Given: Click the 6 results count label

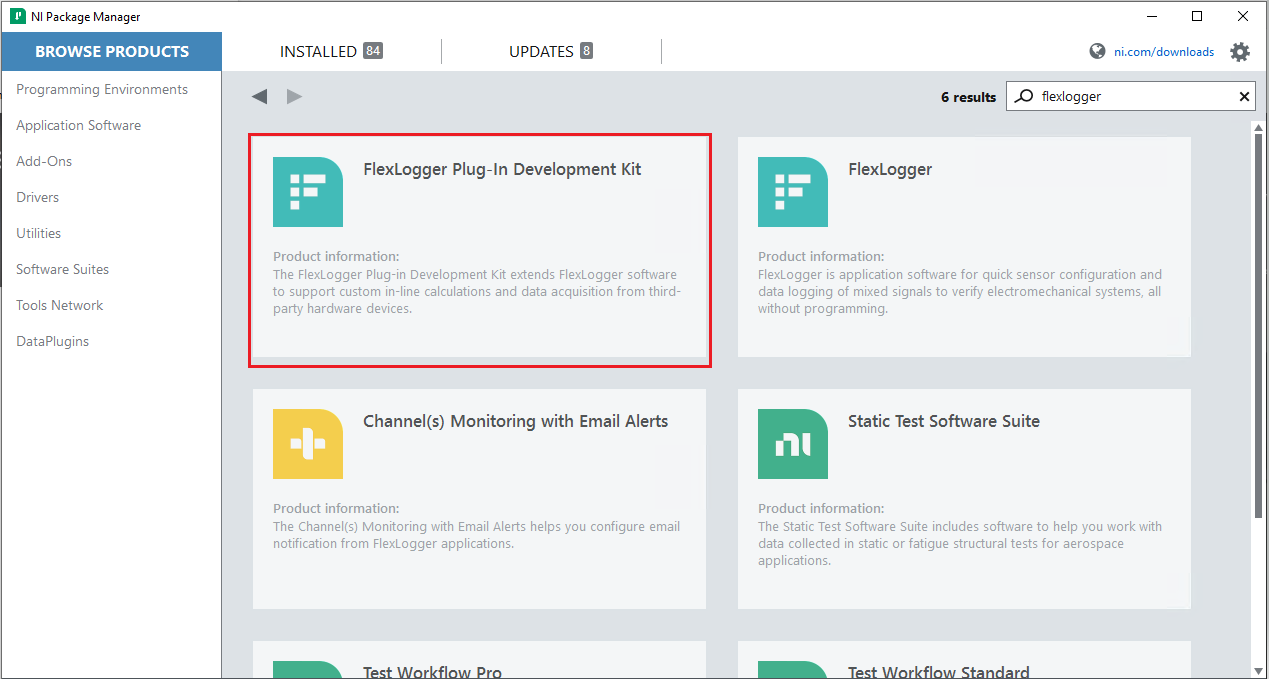Looking at the screenshot, I should (968, 97).
